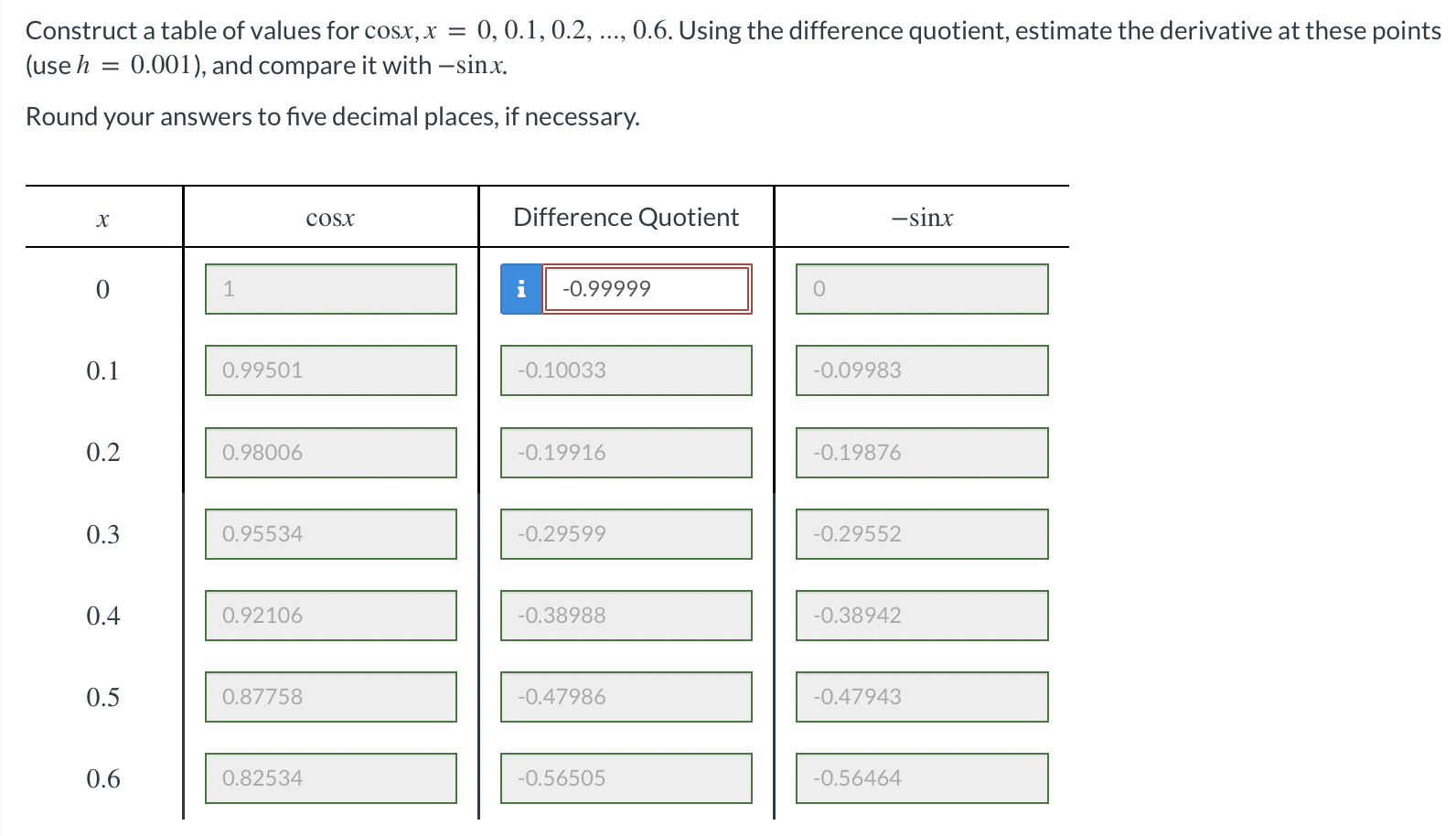1456x836 pixels.
Task: Click the cosx value 0.82534 for x=0.6
Action: point(331,778)
